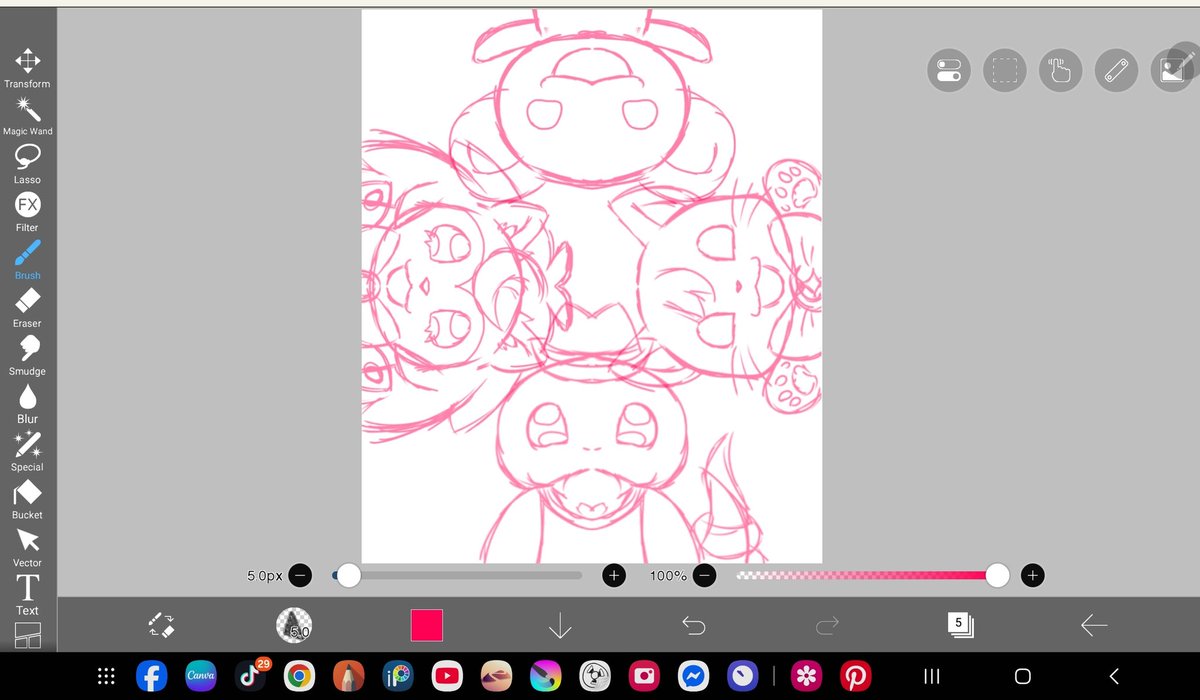Viewport: 1200px width, 700px height.
Task: Decrease brush opacity with minus button
Action: point(704,576)
